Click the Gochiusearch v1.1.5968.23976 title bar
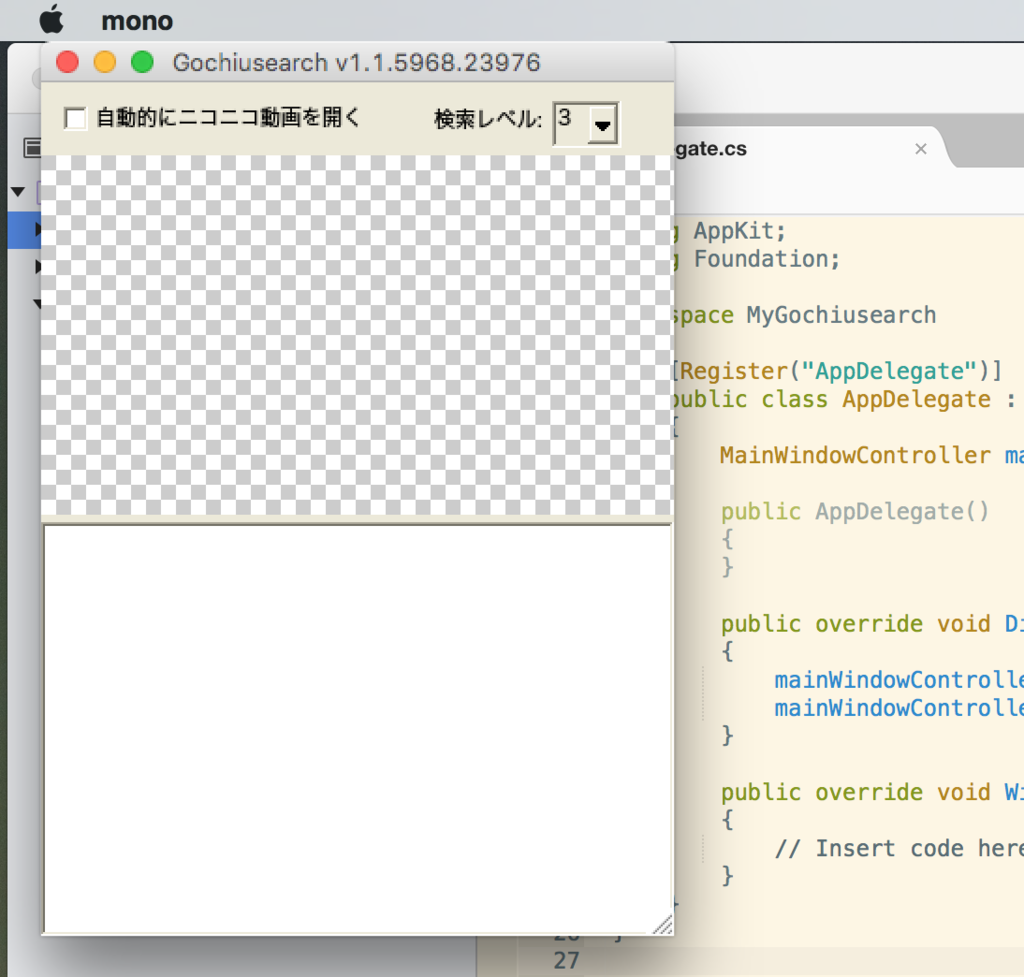1024x977 pixels. click(x=357, y=63)
